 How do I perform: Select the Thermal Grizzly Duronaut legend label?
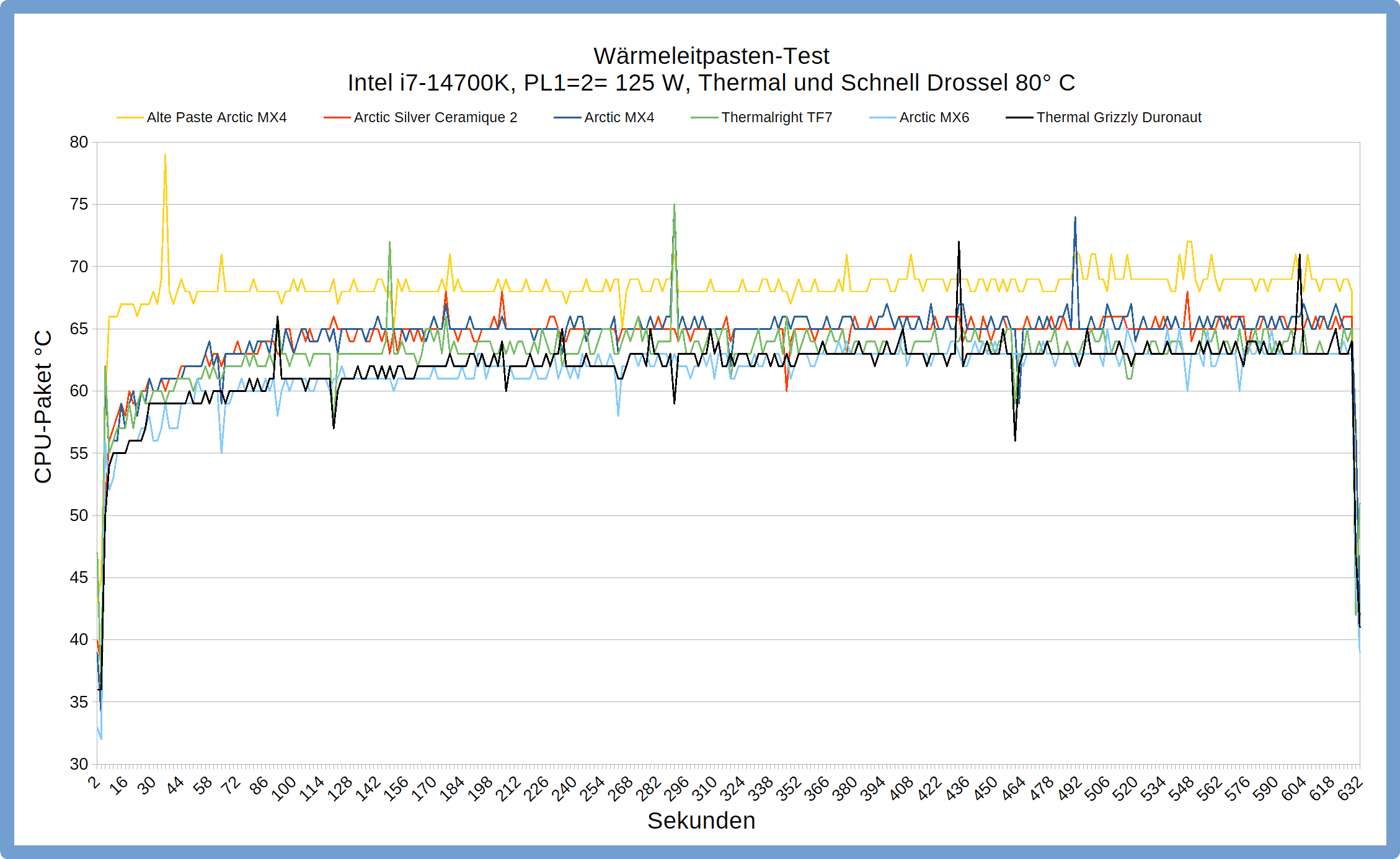pos(1119,118)
